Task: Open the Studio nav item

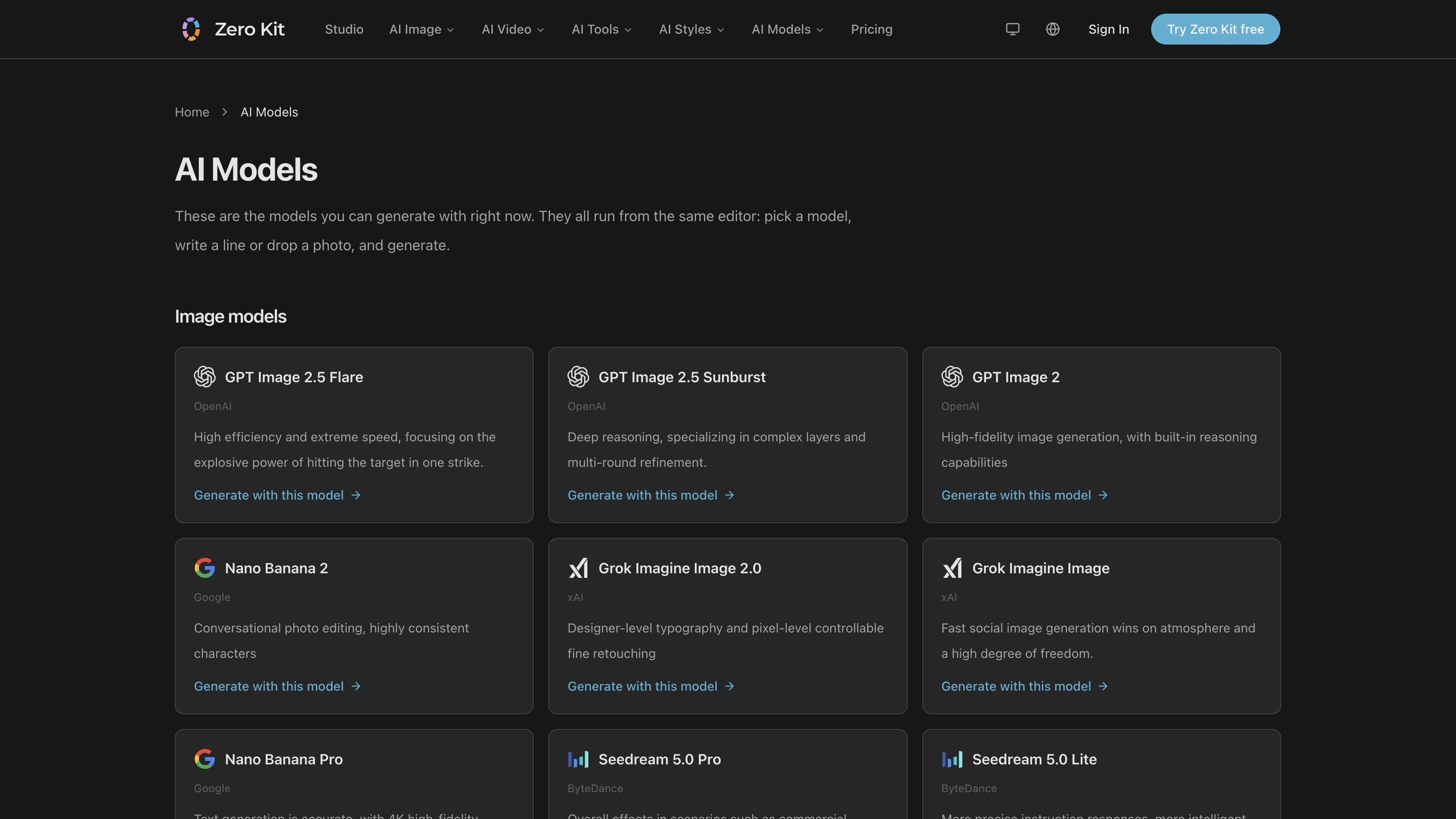Action: 344,30
